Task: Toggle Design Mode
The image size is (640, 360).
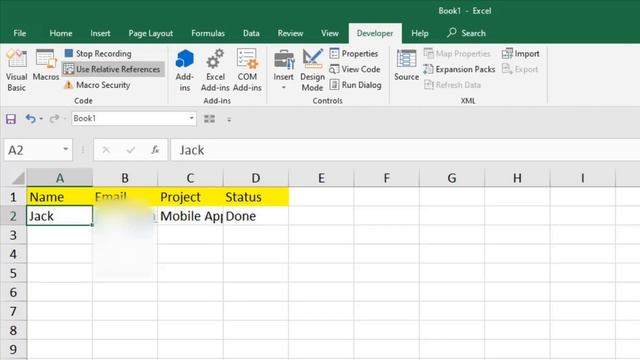Action: coord(312,70)
